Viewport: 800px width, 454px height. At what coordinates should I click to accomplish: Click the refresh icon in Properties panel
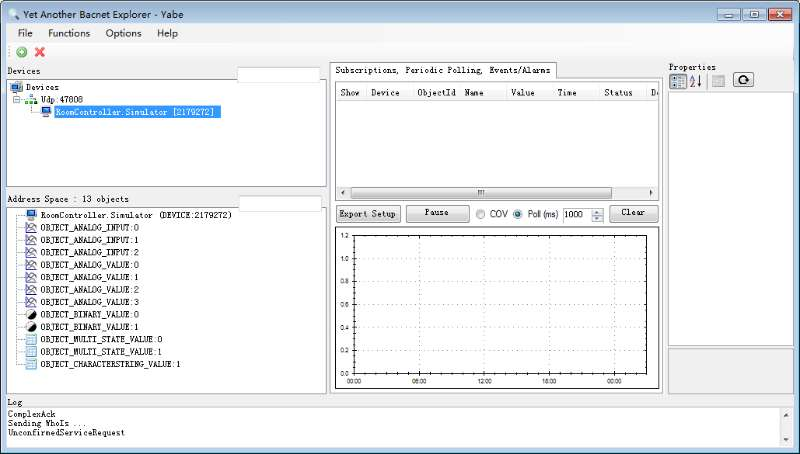tap(742, 81)
